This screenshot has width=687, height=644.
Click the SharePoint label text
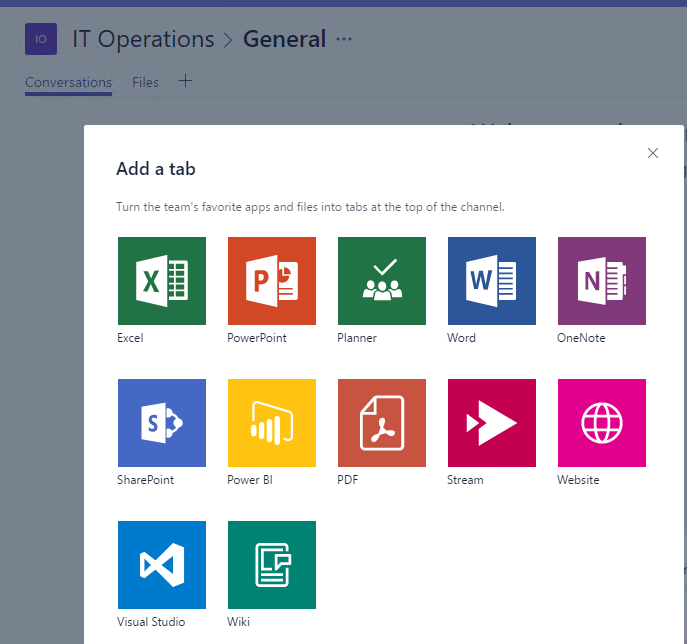click(145, 480)
